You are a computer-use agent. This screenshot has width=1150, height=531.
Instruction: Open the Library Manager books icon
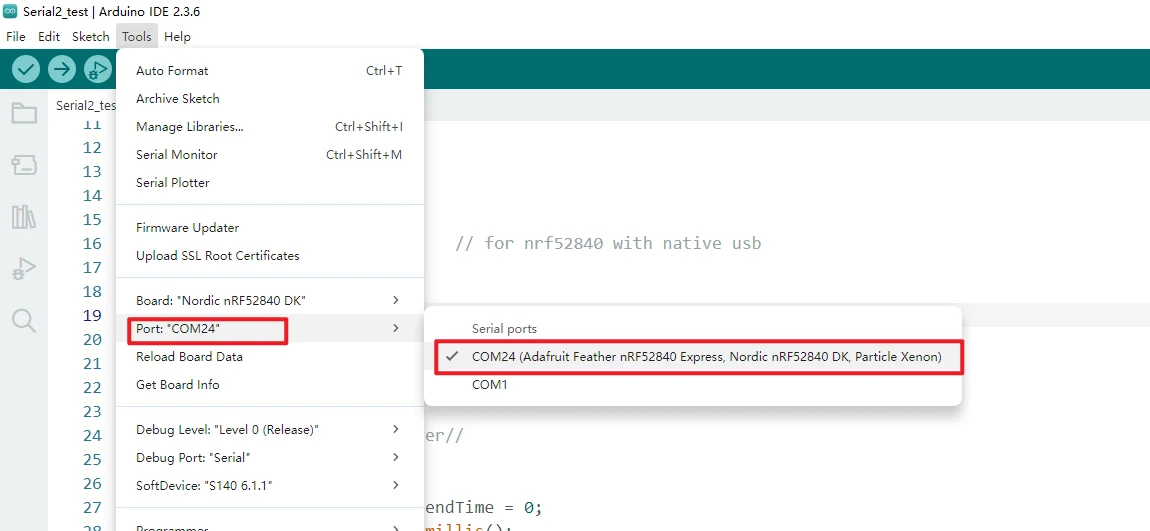tap(24, 217)
